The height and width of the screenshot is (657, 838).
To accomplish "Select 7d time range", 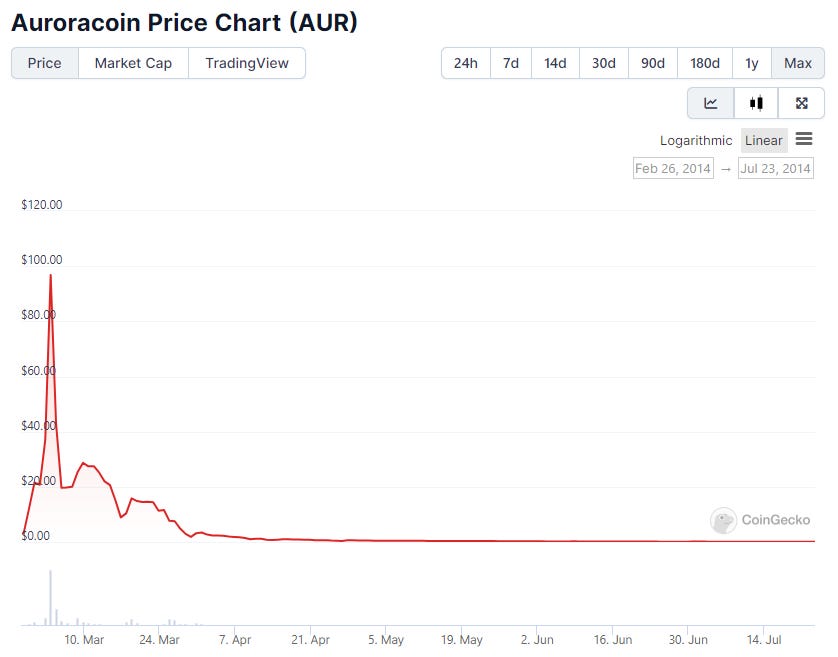I will (x=511, y=63).
